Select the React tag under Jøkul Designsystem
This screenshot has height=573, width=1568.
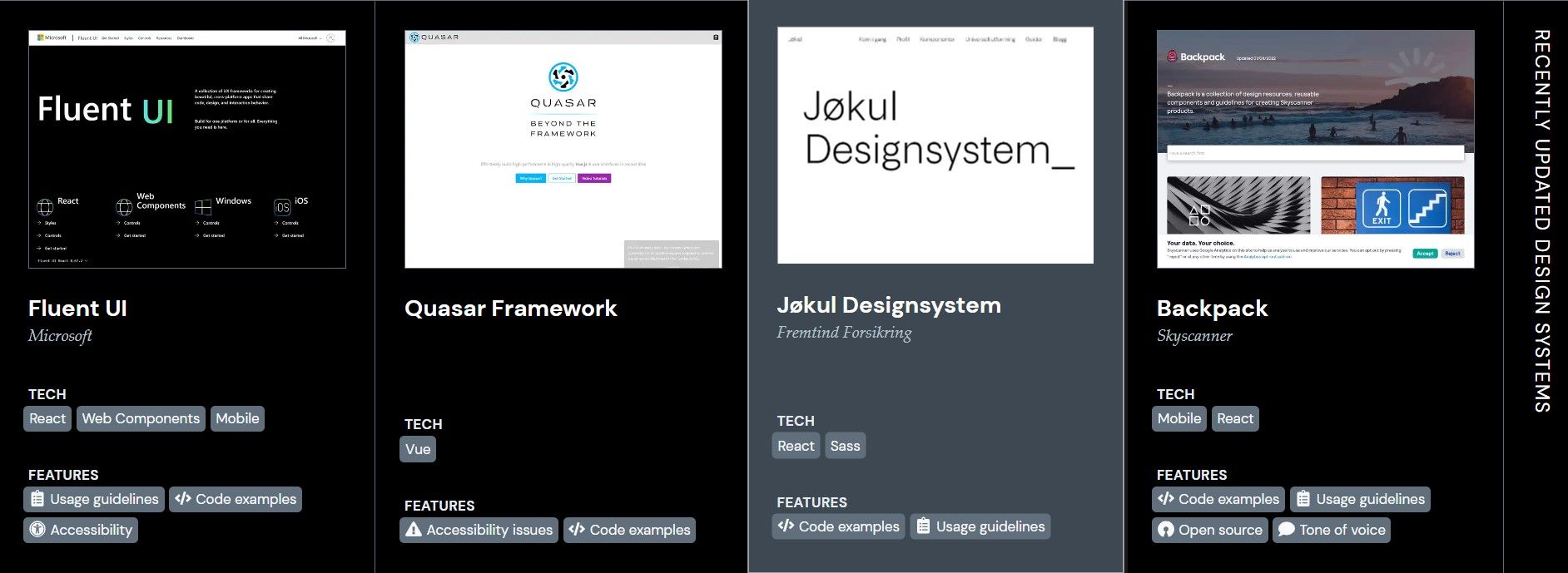point(796,446)
